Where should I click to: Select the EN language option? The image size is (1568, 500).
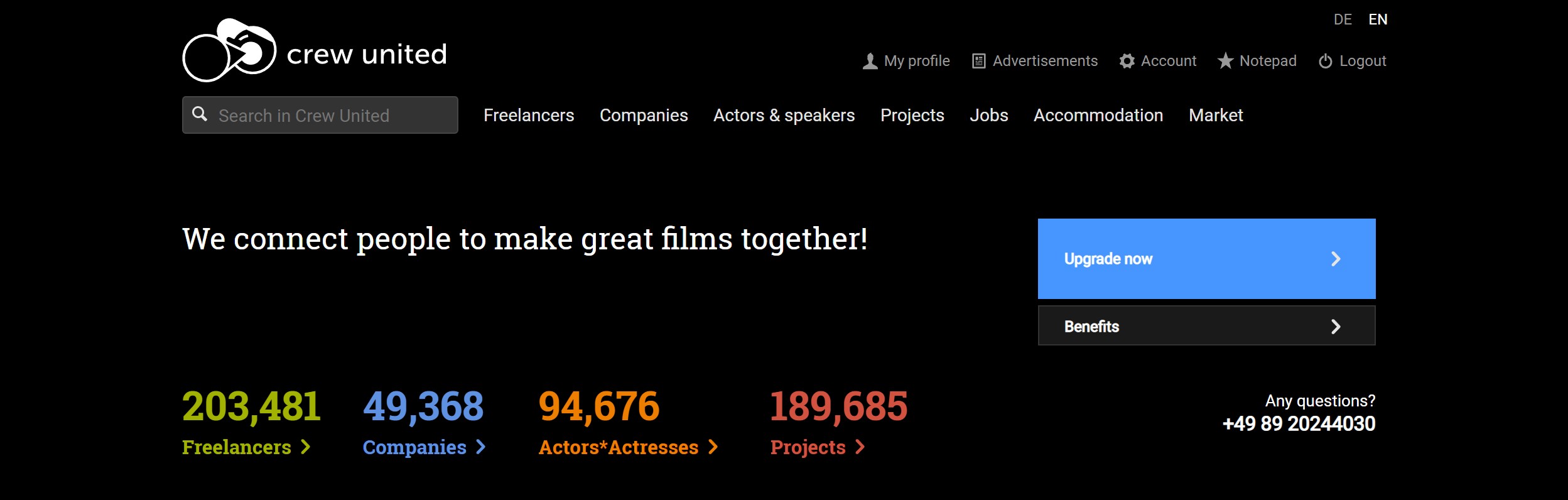[1378, 19]
